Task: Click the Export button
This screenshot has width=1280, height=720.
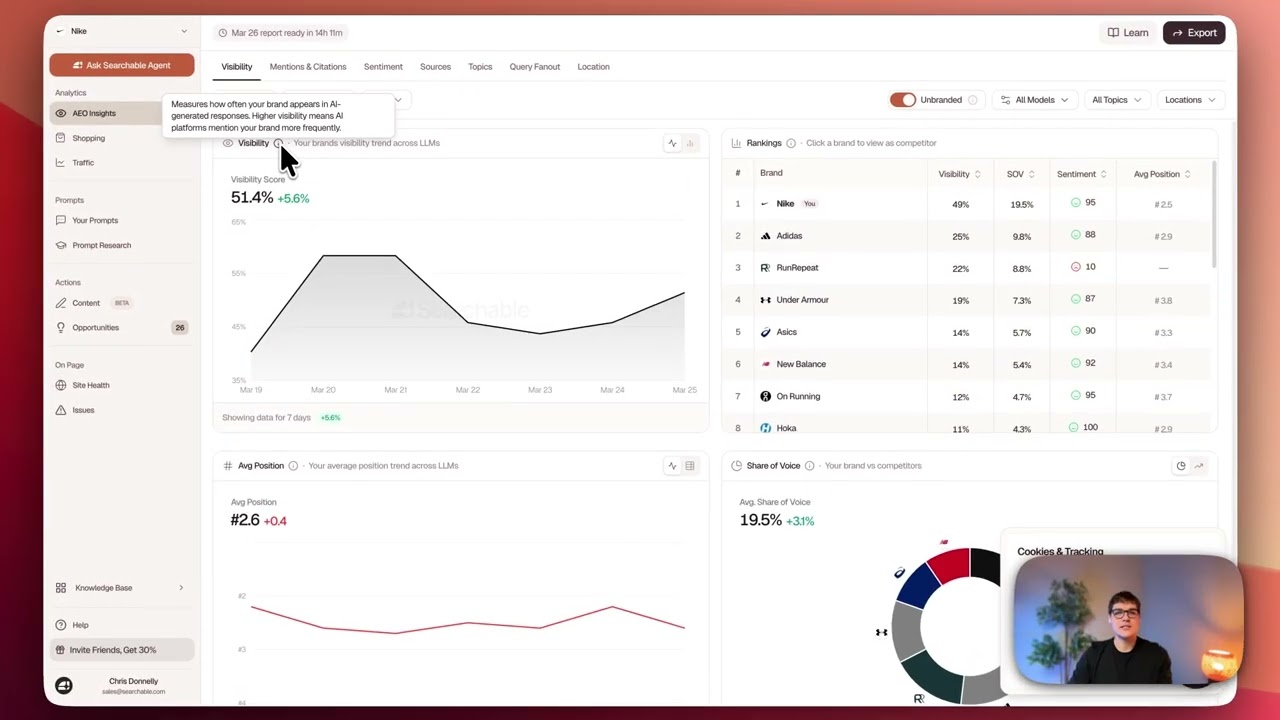Action: (1194, 33)
